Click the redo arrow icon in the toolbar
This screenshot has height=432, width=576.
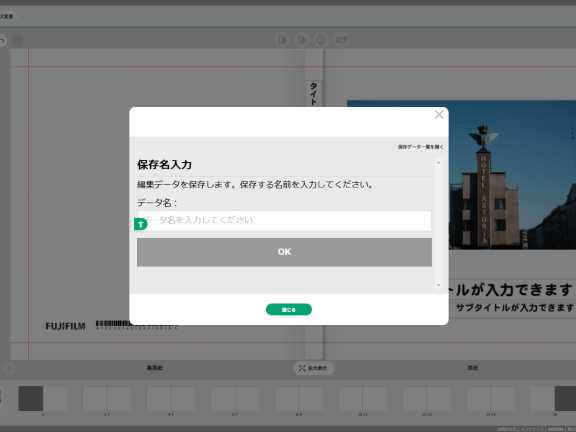(18, 40)
